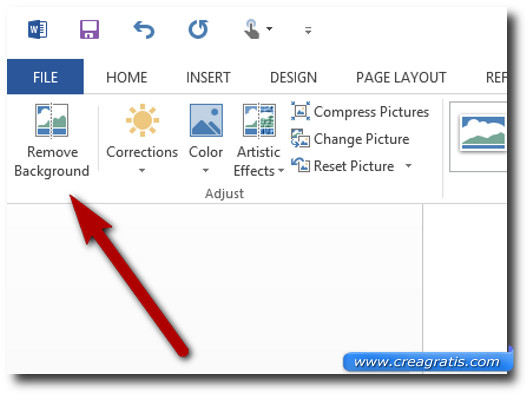This screenshot has width=530, height=397.
Task: Expand the Corrections dropdown arrow
Action: pyautogui.click(x=142, y=170)
